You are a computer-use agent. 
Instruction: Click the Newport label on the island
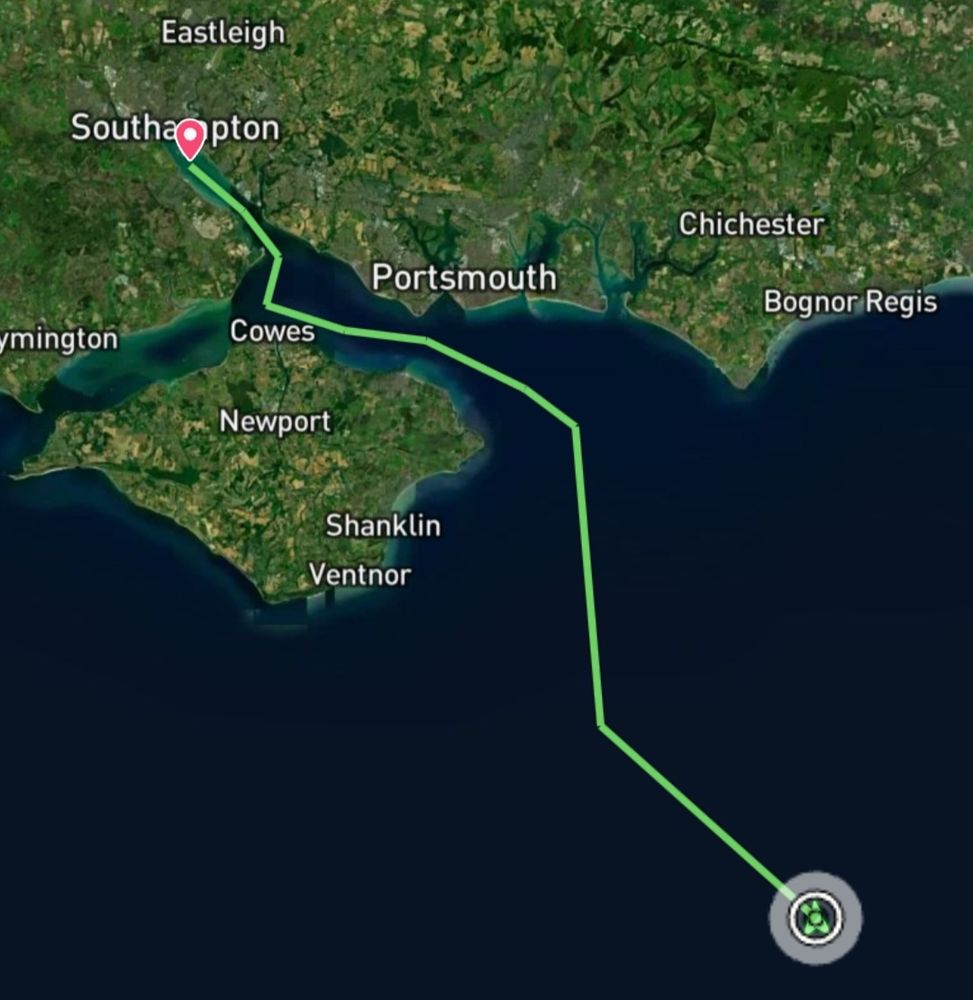click(x=275, y=422)
